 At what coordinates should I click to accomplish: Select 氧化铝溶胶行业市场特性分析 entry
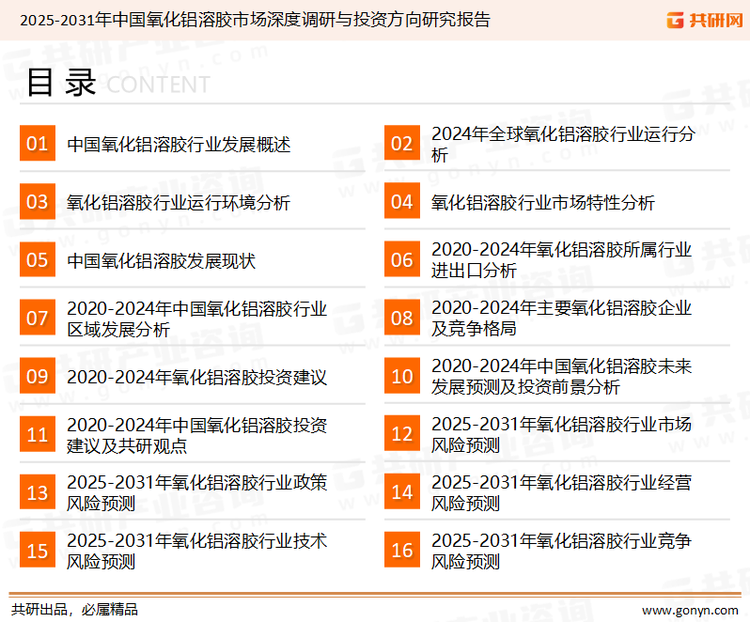[542, 202]
